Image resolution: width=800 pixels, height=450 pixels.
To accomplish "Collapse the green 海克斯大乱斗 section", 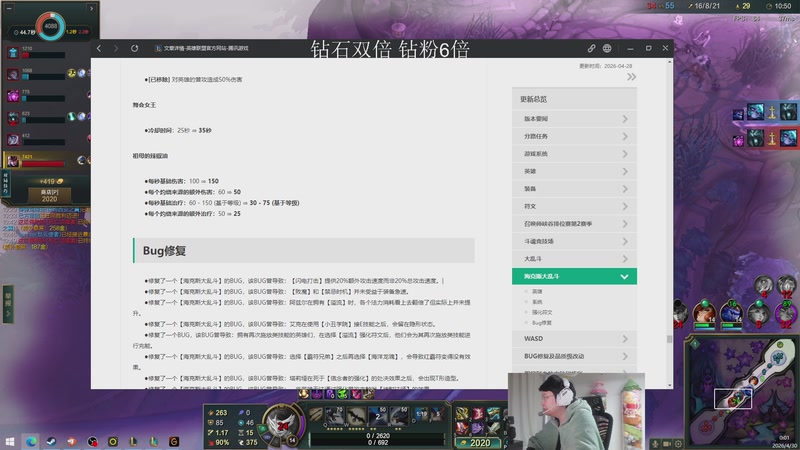I will pos(574,276).
